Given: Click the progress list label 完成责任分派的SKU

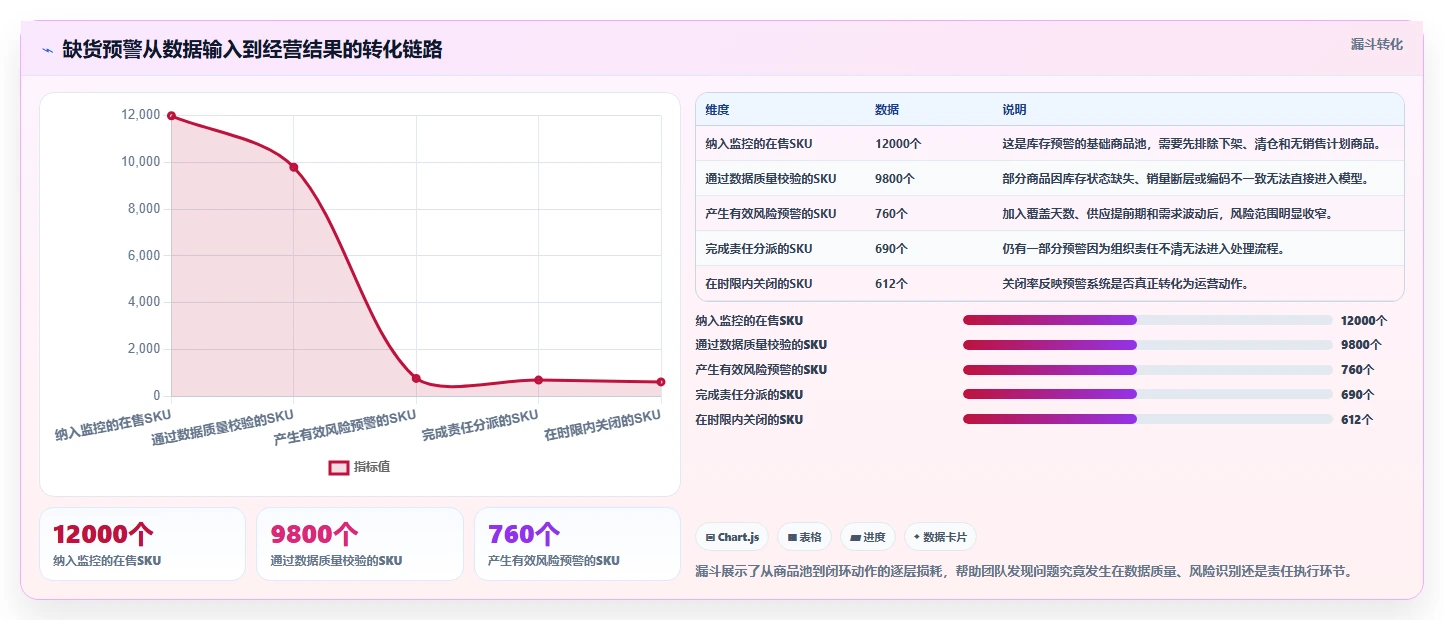Looking at the screenshot, I should click(x=749, y=395).
